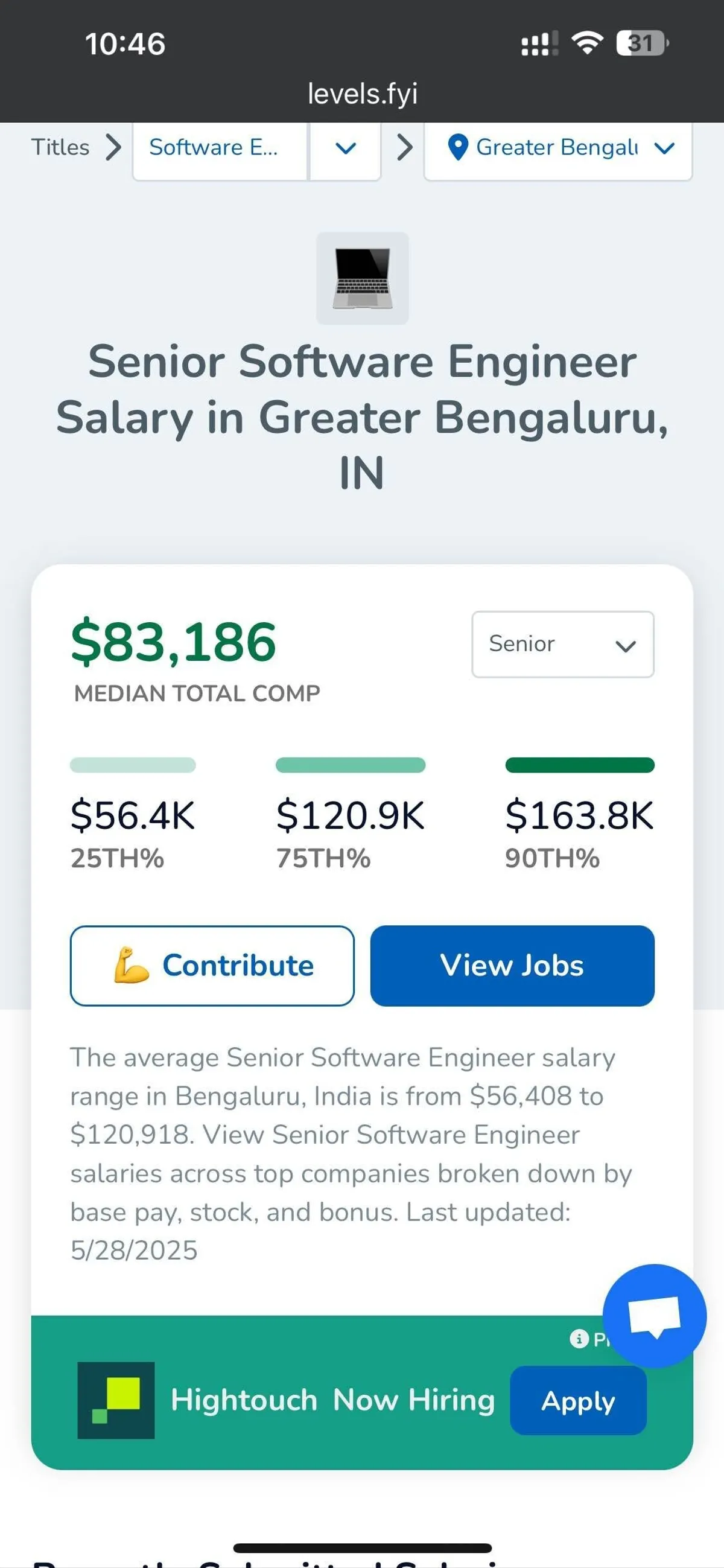Tap the promoted info icon
Screen dimensions: 724x1568
(x=578, y=1339)
